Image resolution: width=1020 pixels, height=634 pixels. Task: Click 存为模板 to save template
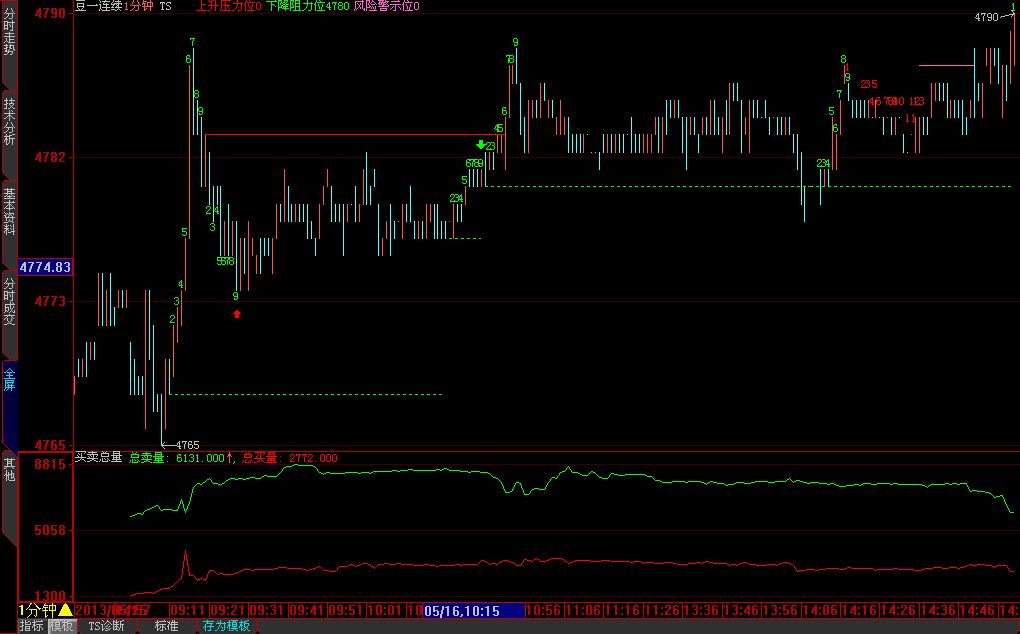point(226,626)
